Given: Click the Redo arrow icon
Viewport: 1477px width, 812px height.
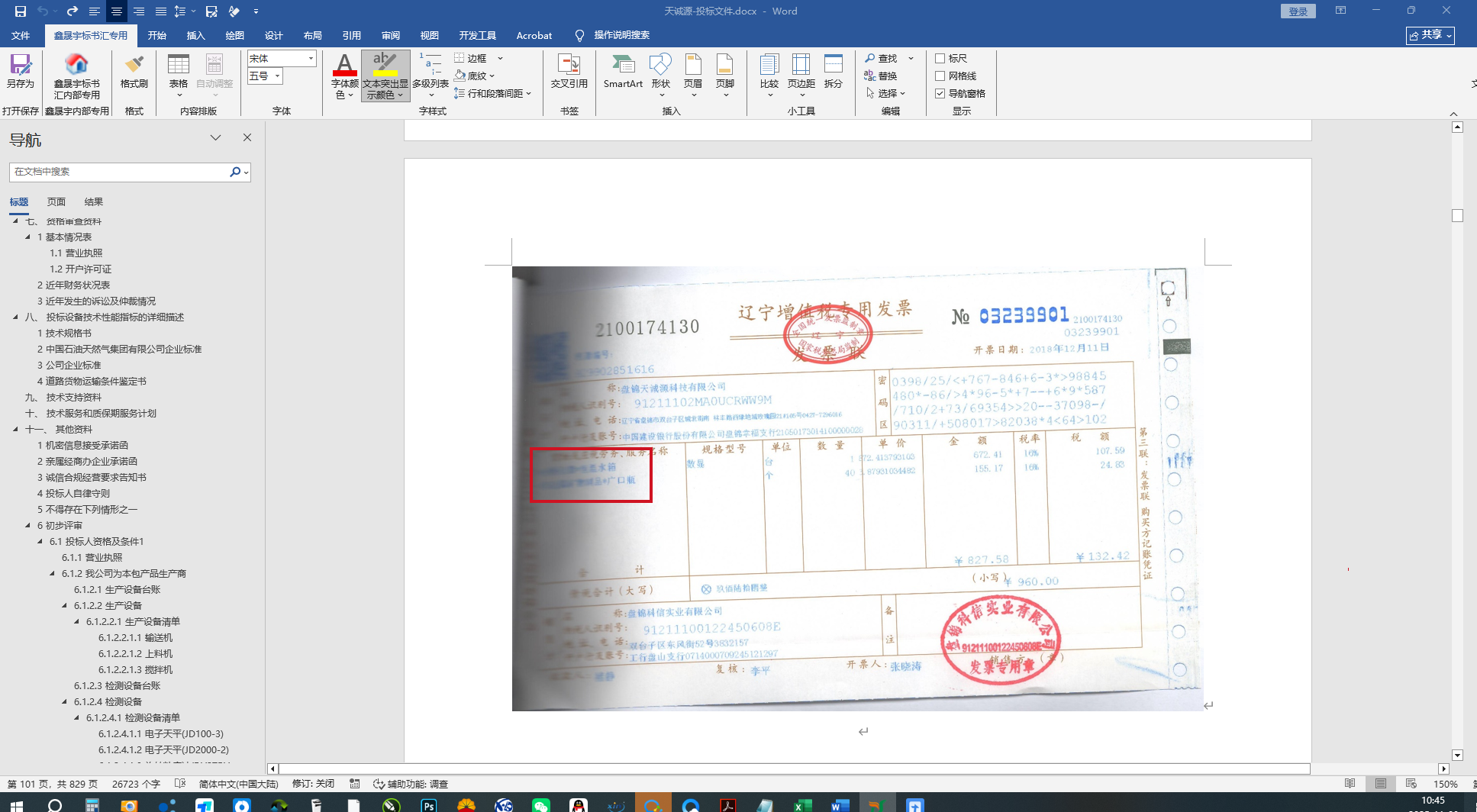Looking at the screenshot, I should click(x=73, y=11).
